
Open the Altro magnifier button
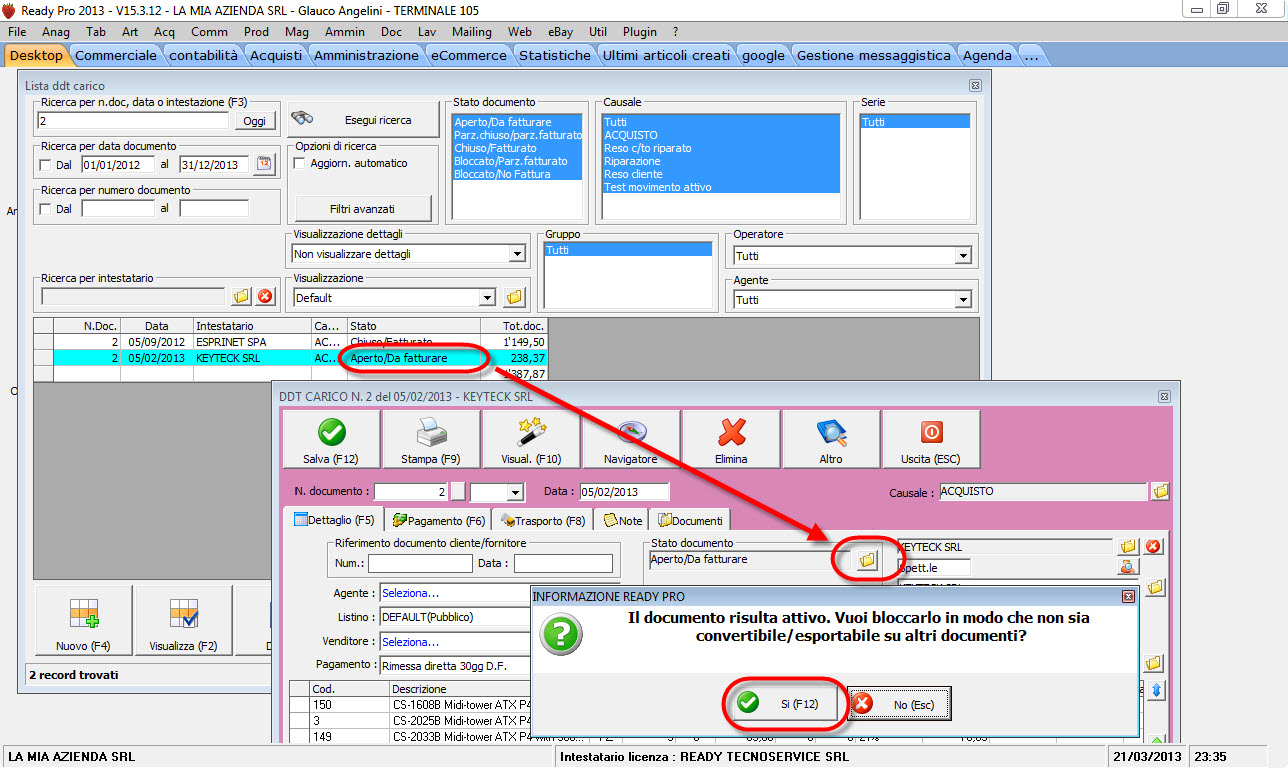pos(831,440)
